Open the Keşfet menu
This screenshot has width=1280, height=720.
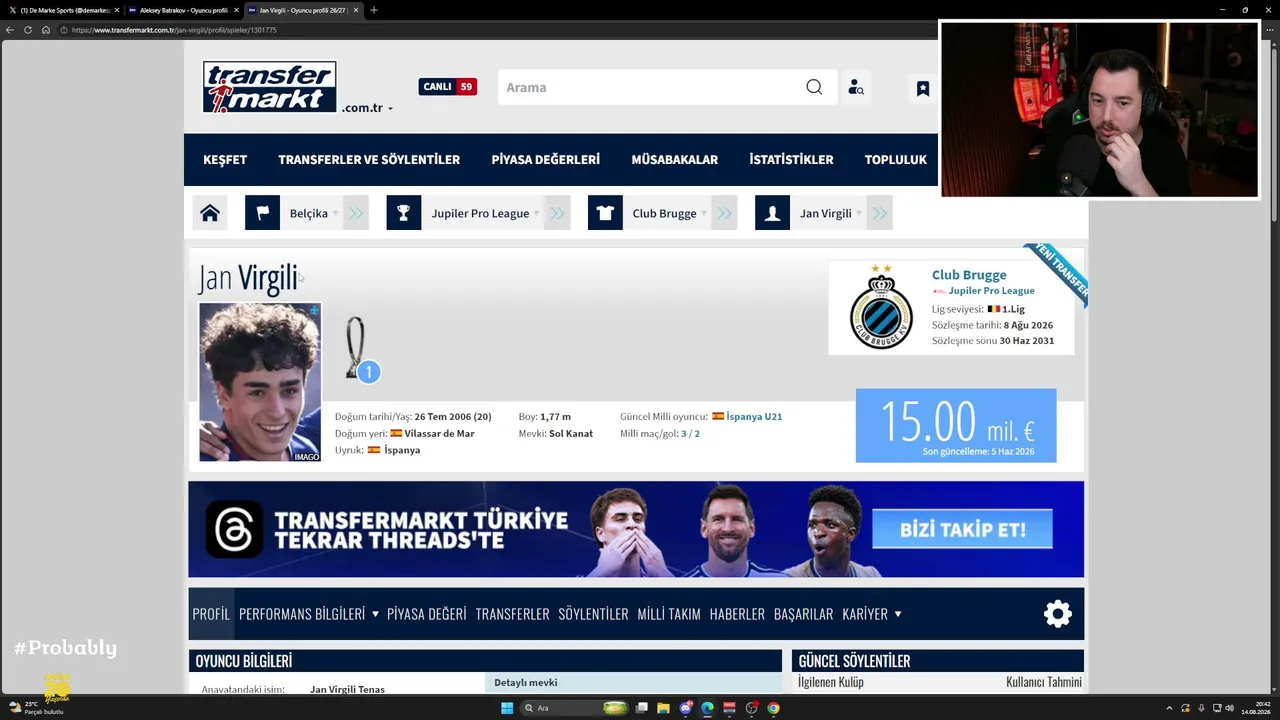(x=225, y=159)
